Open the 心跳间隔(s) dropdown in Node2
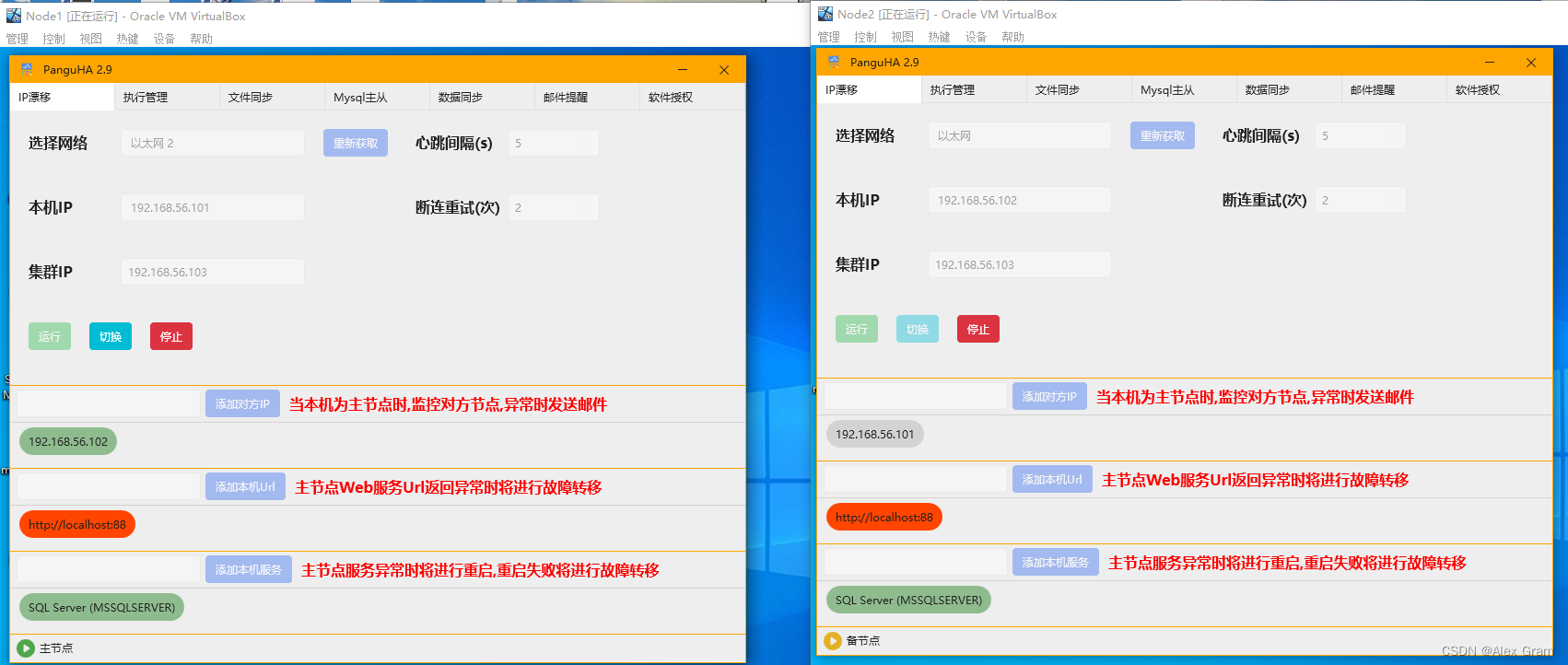 click(1361, 135)
